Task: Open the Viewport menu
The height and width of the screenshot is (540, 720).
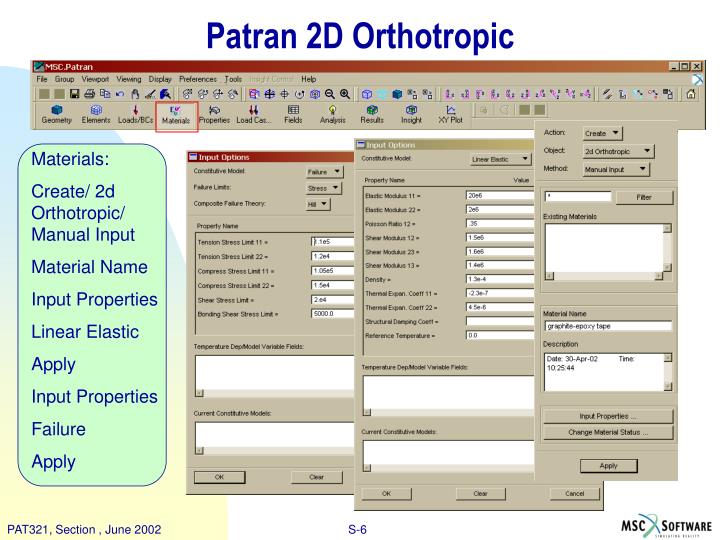Action: [95, 79]
